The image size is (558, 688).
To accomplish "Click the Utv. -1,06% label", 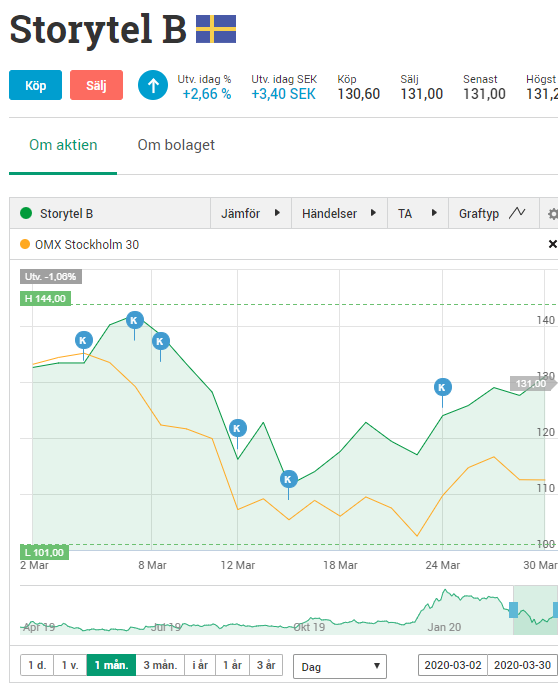I will point(50,277).
